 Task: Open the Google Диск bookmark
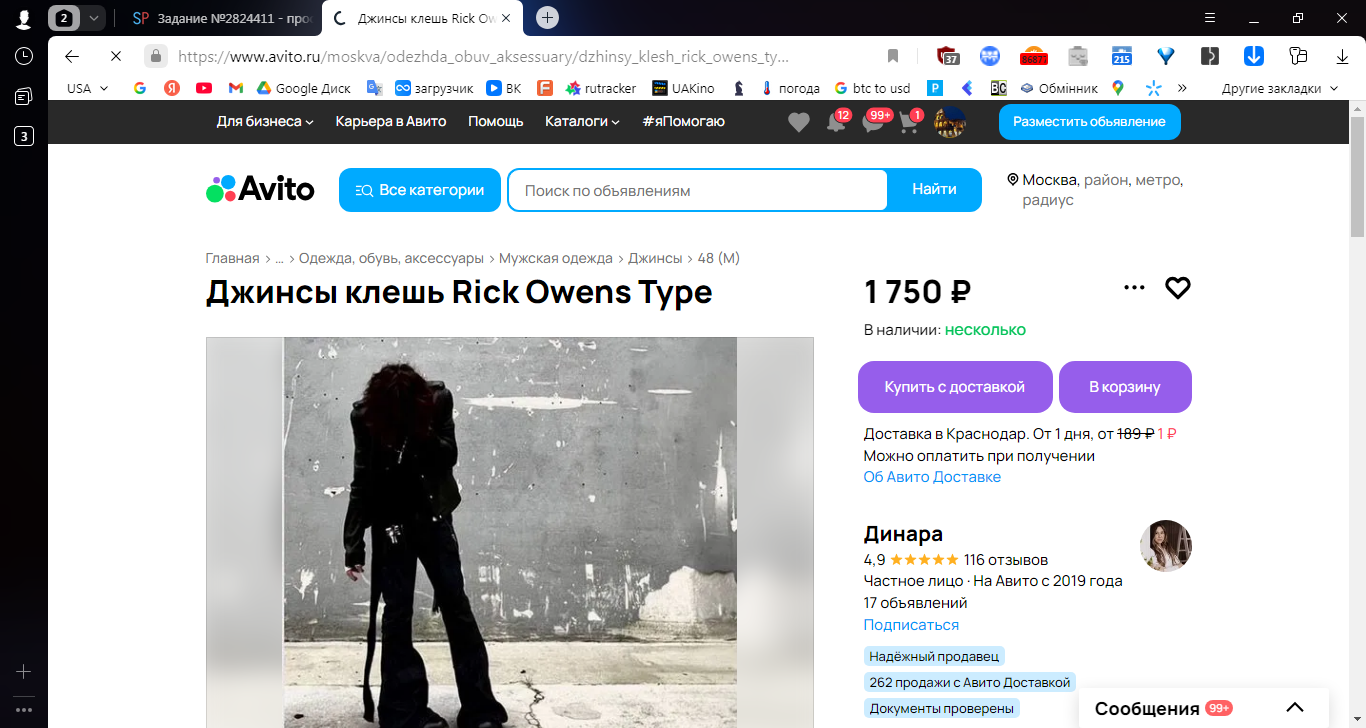[x=303, y=88]
